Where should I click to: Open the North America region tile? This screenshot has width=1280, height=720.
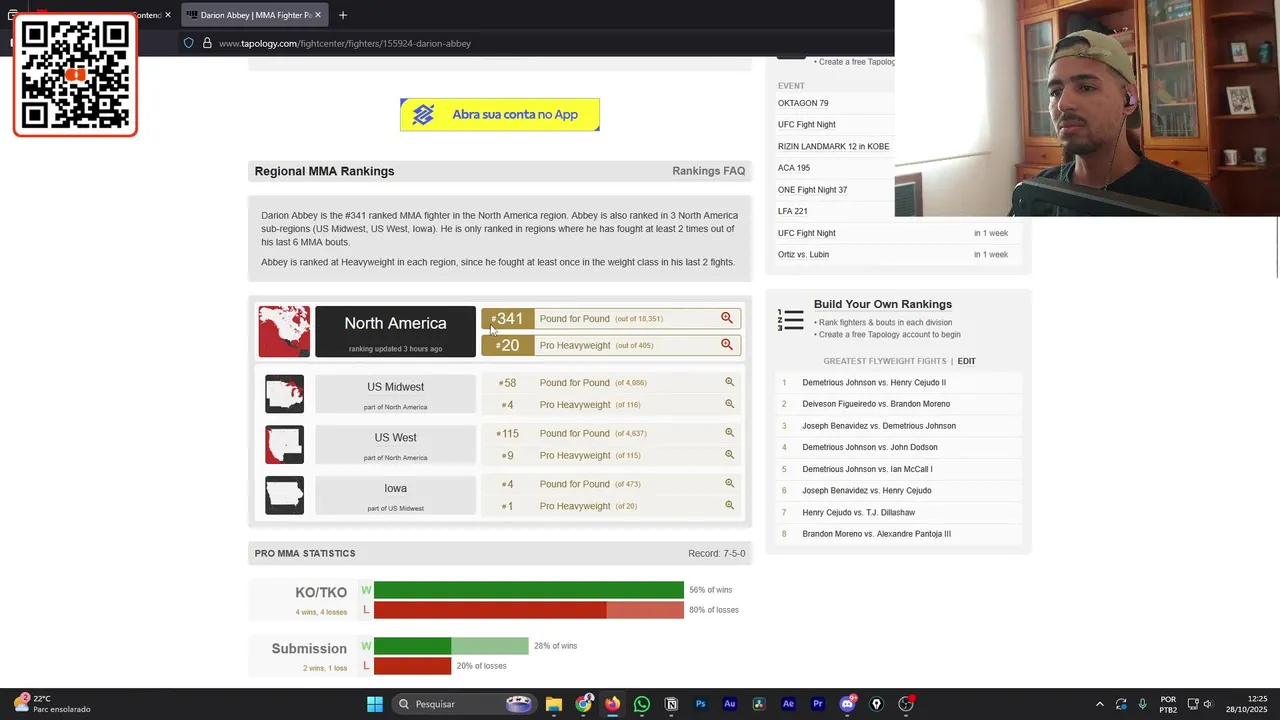click(395, 331)
